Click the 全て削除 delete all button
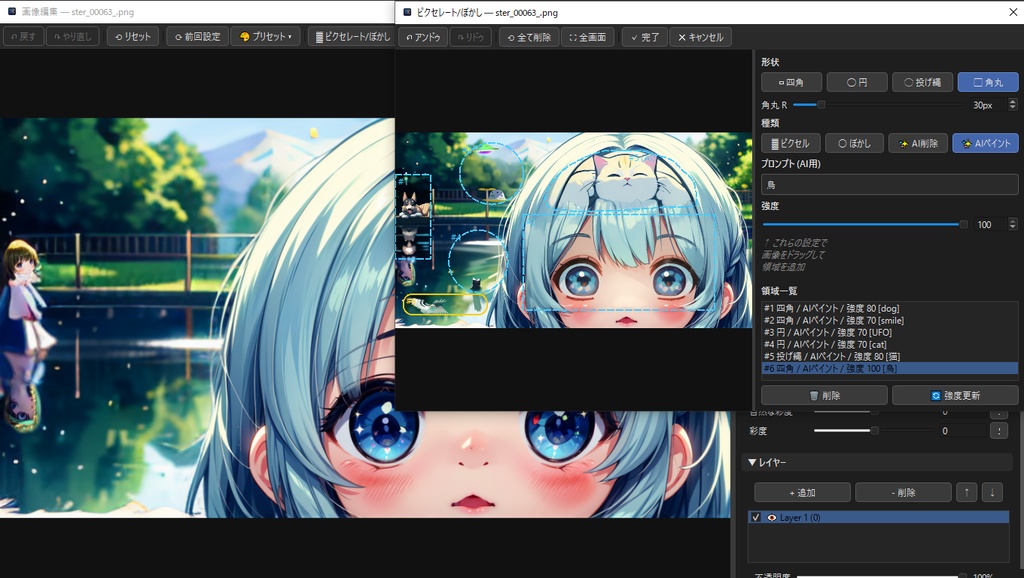This screenshot has height=578, width=1024. tap(529, 37)
